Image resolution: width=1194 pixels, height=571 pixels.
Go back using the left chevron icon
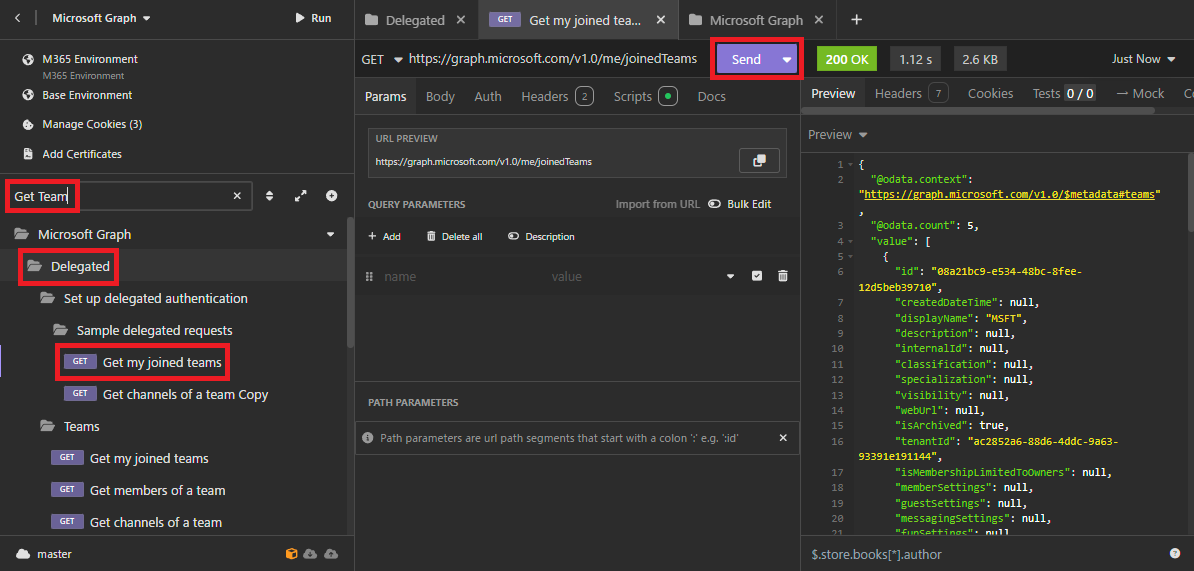click(18, 18)
